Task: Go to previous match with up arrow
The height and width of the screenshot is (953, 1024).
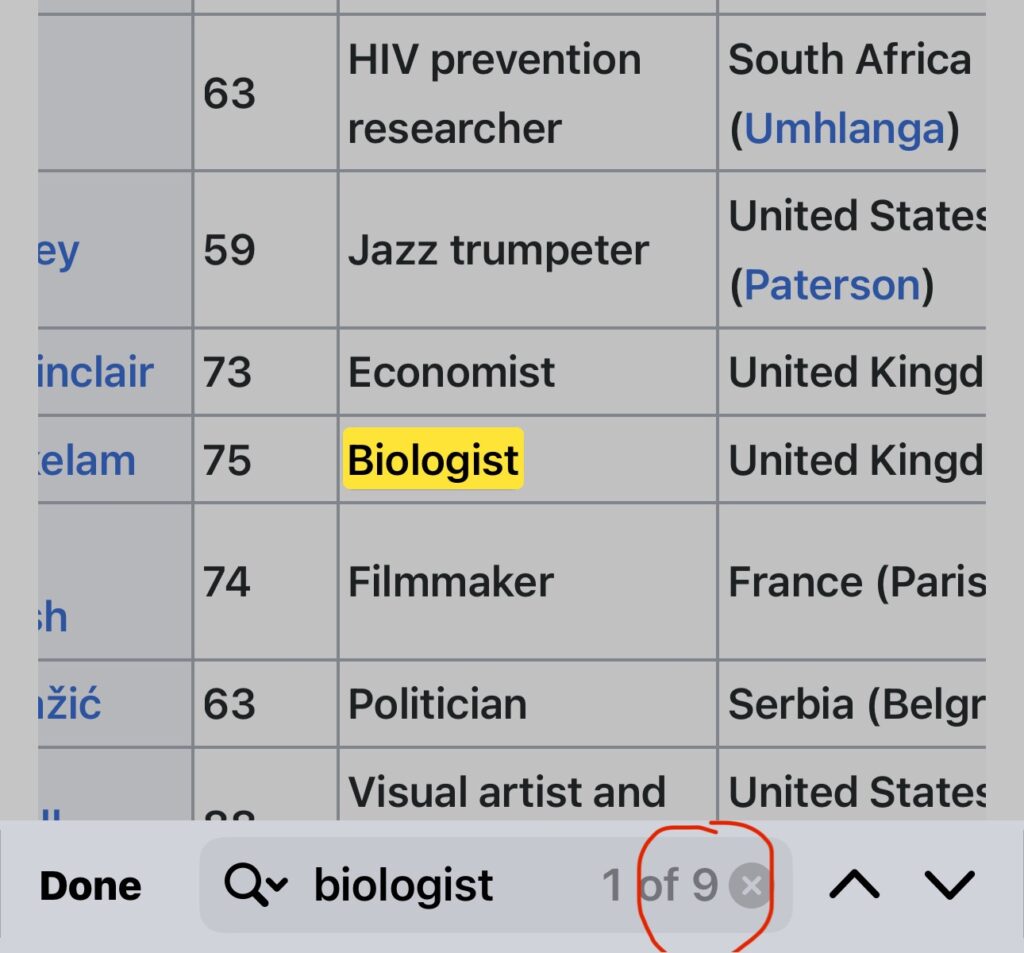Action: click(854, 885)
